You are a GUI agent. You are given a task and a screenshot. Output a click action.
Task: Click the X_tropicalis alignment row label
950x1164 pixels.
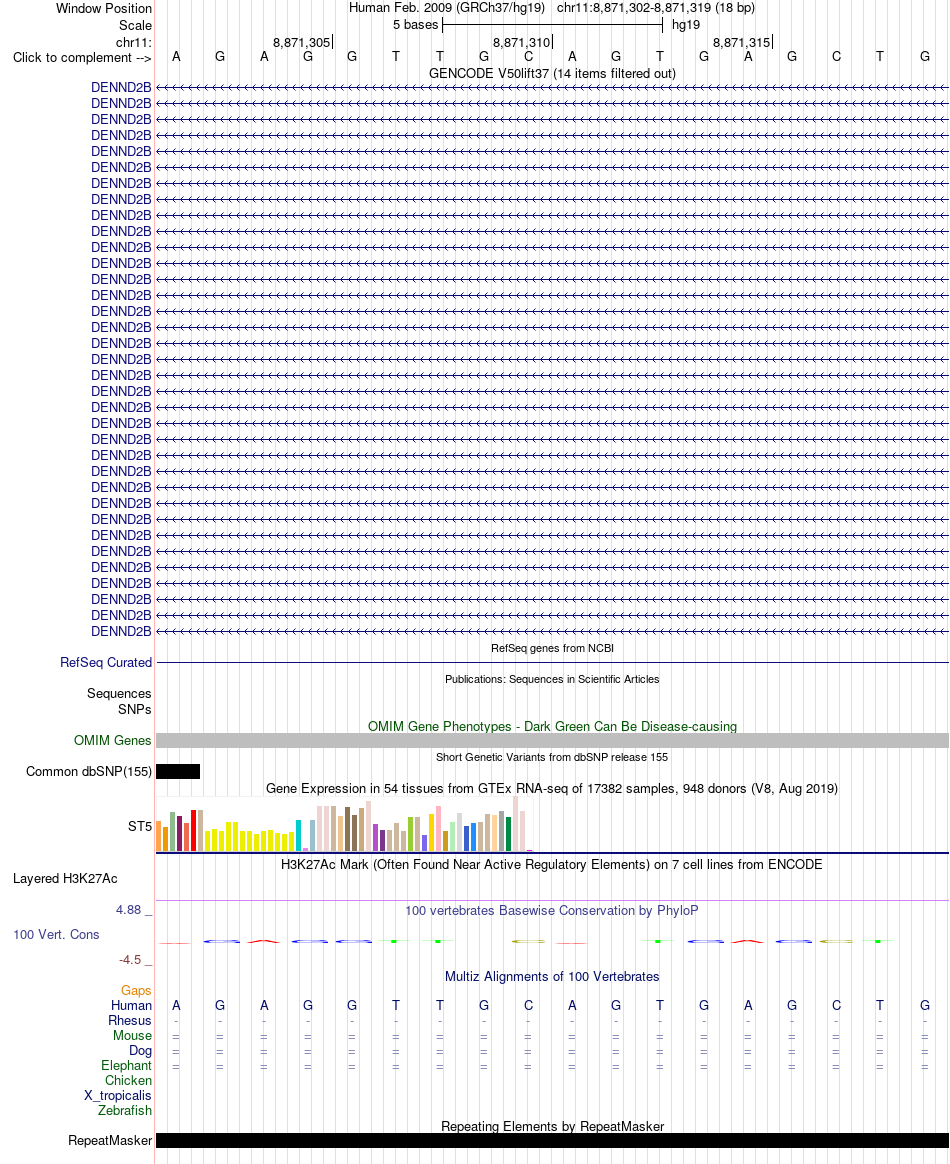[x=118, y=1096]
